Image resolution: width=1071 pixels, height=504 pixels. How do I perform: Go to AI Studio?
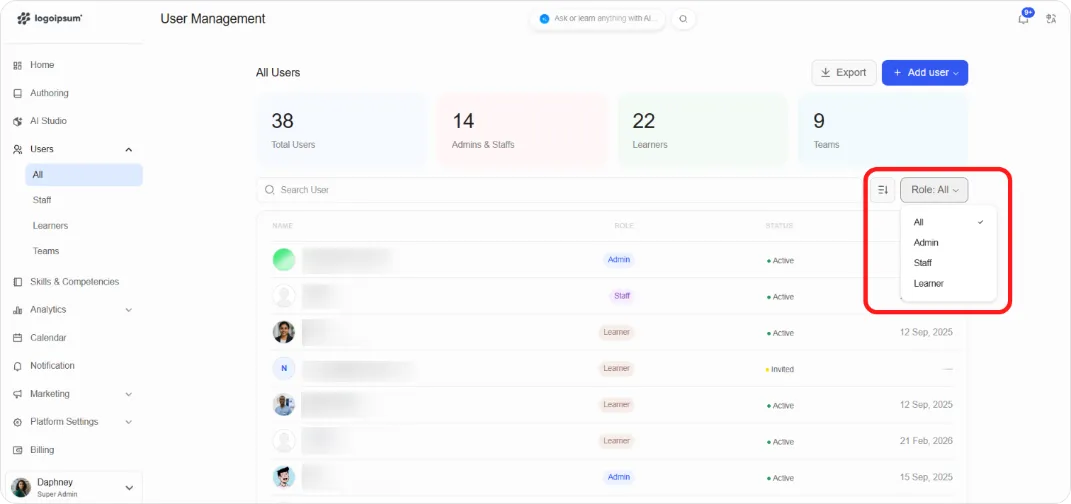(x=48, y=121)
